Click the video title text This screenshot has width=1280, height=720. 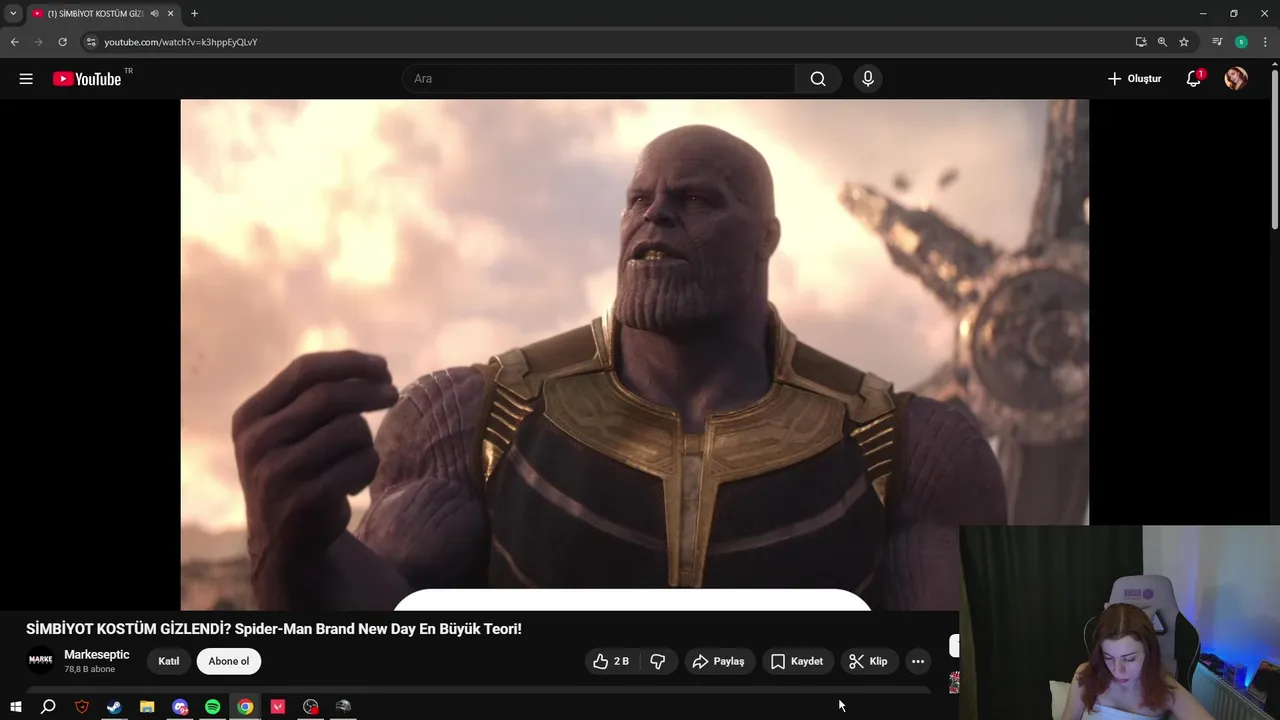tap(274, 629)
